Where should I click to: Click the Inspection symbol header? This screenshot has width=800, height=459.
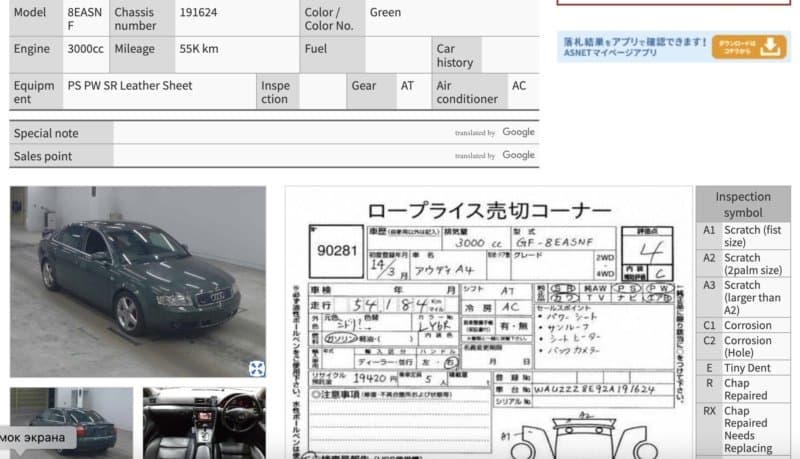pos(743,204)
